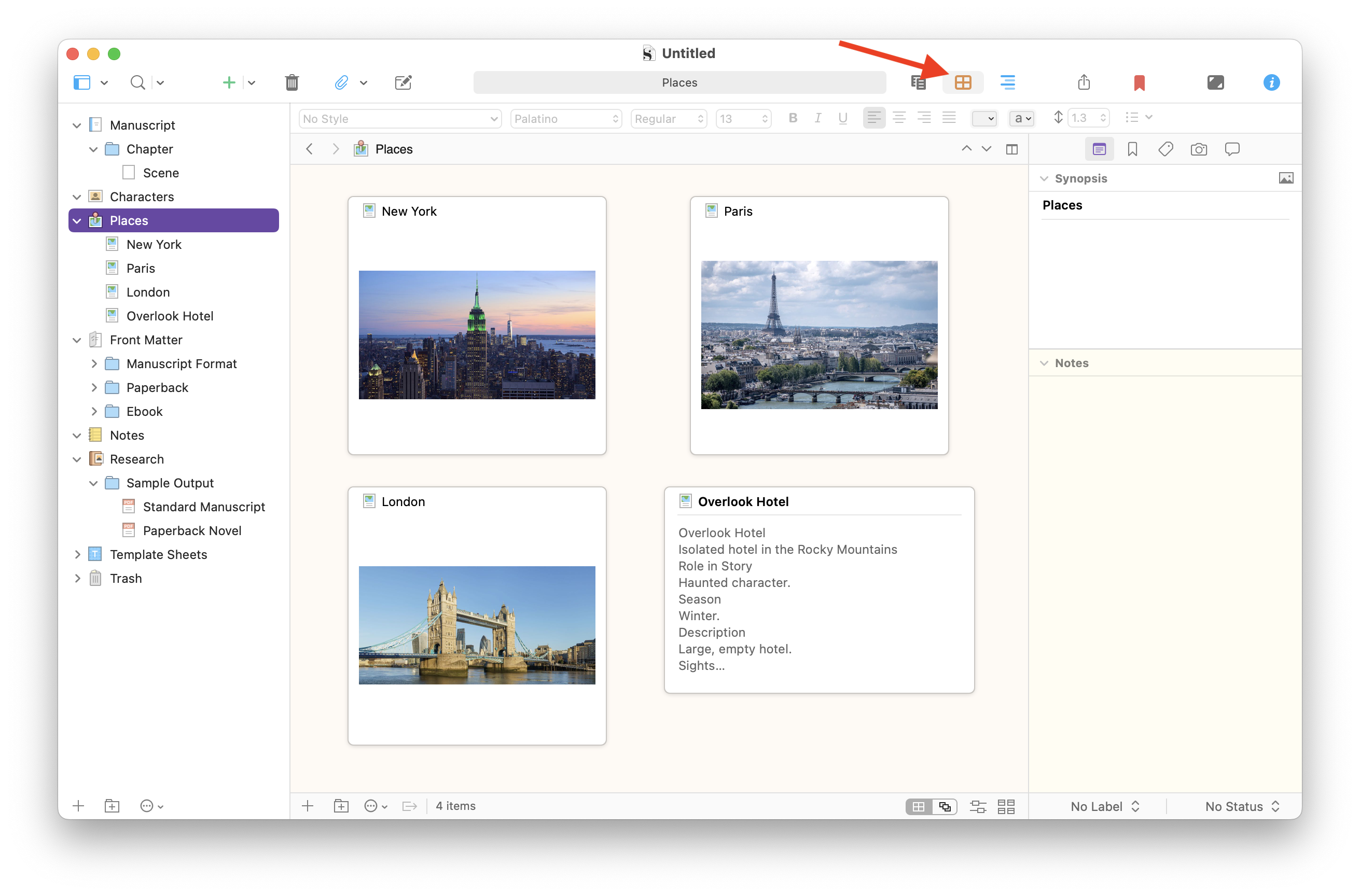Click the trash icon in toolbar
1360x896 pixels.
pos(292,82)
